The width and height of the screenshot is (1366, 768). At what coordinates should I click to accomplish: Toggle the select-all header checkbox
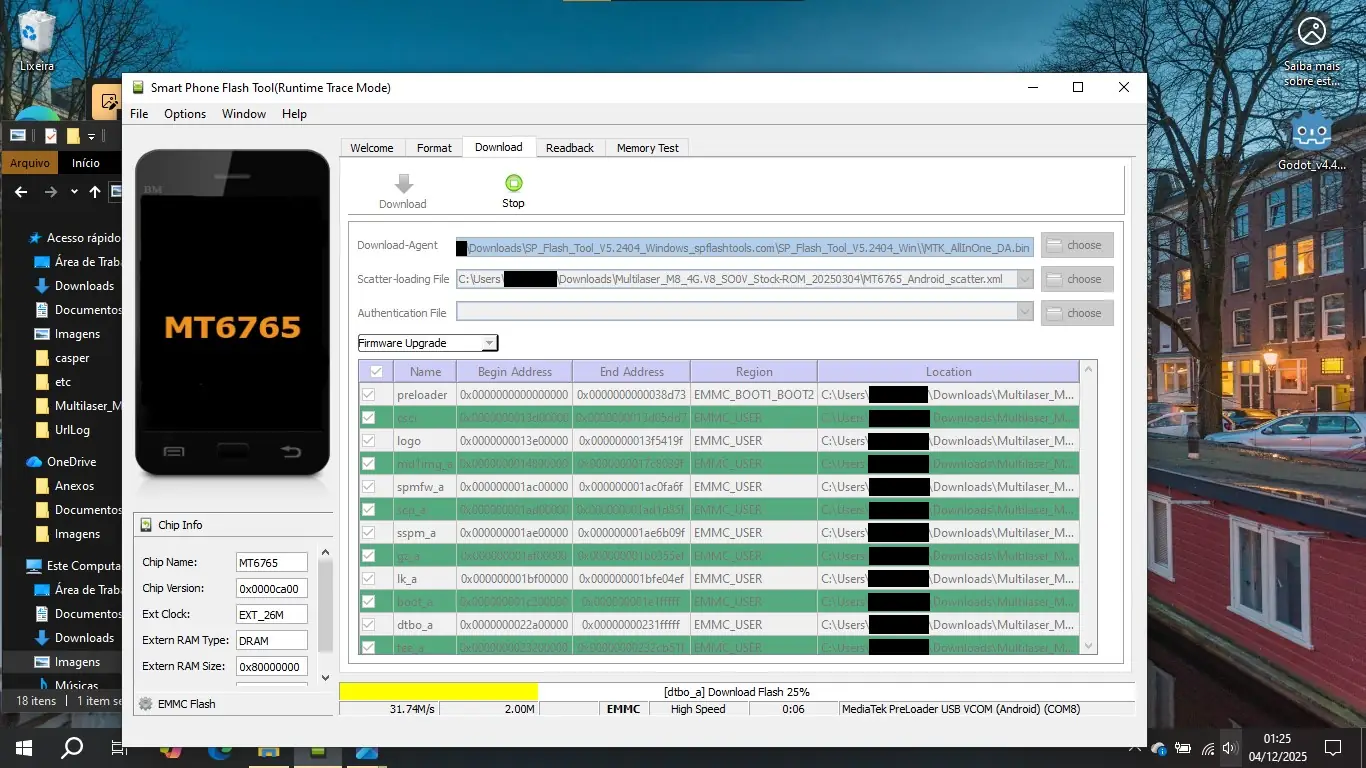pos(376,372)
